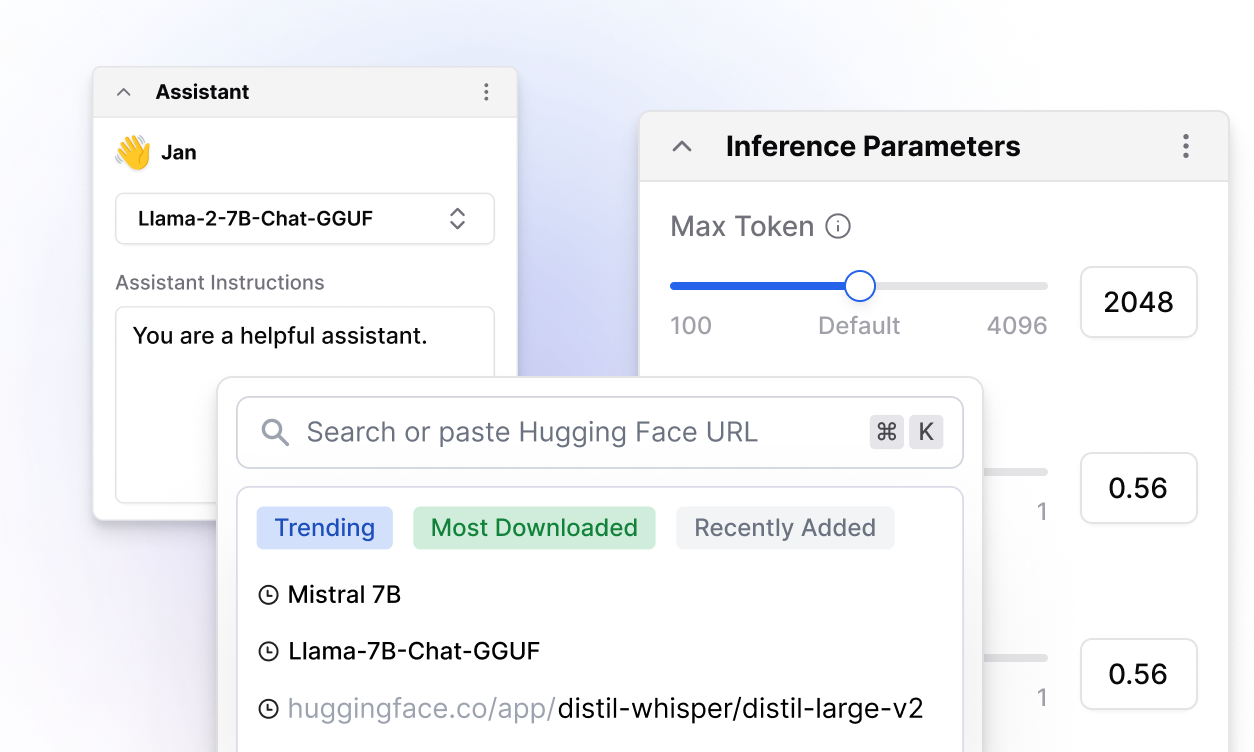Switch to the Most Downloaded tab

[x=534, y=528]
